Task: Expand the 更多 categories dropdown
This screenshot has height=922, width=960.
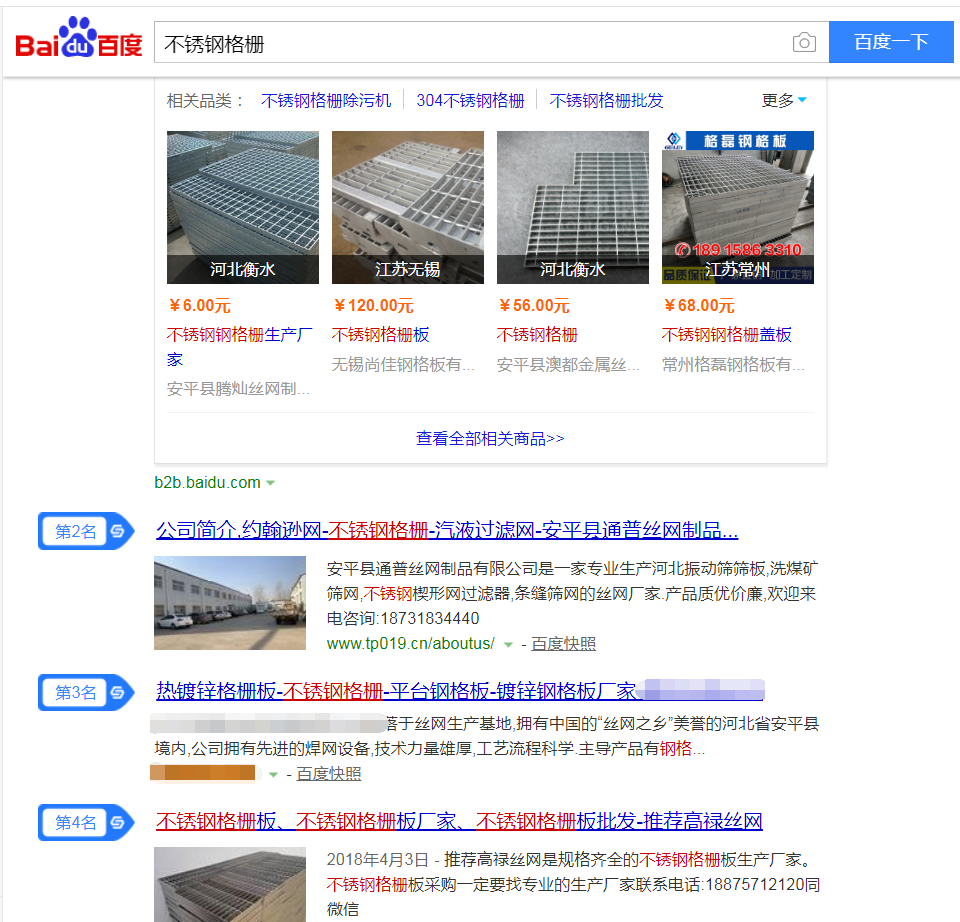Action: coord(784,100)
